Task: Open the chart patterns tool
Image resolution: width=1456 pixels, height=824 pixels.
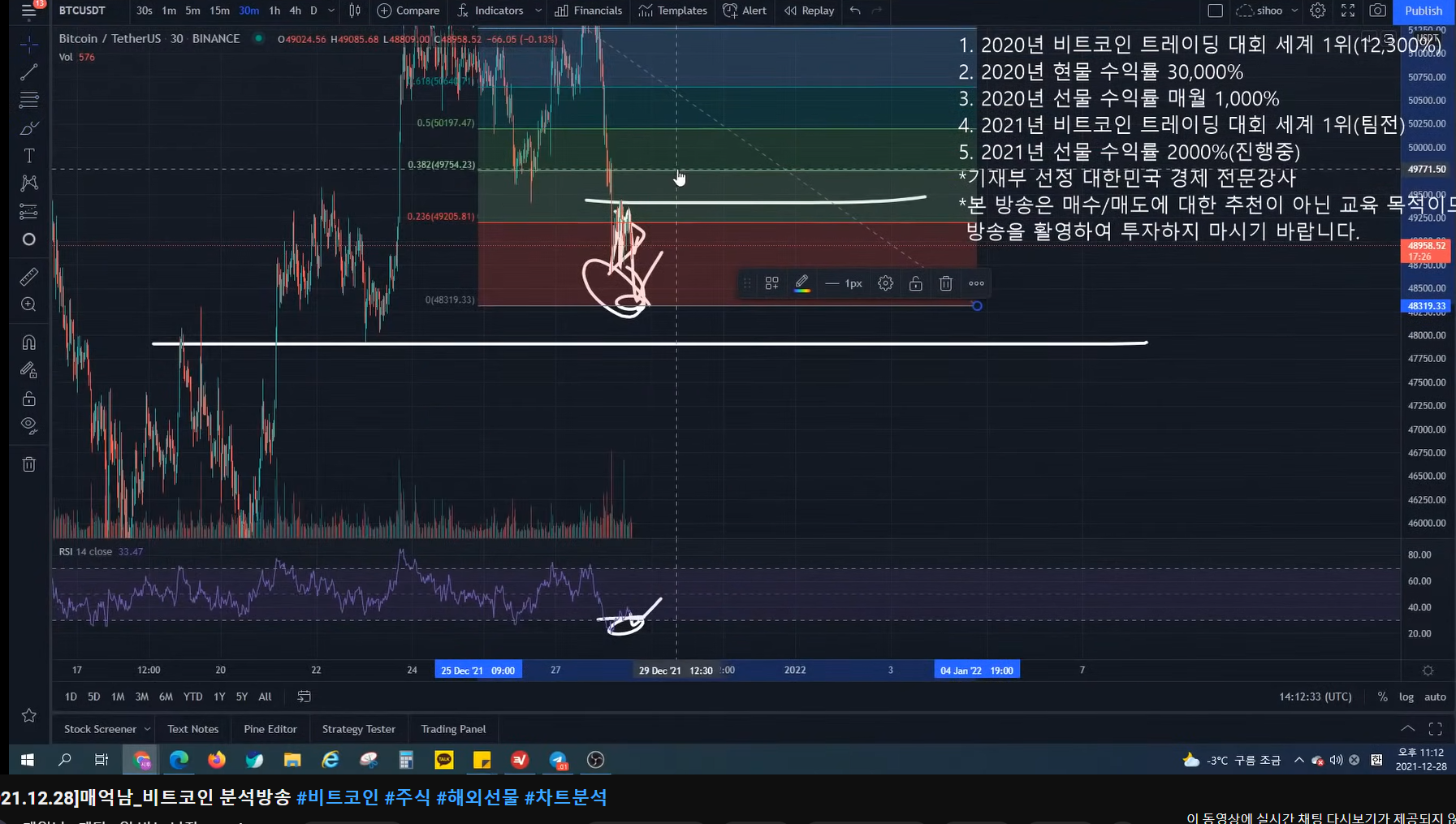Action: tap(28, 183)
